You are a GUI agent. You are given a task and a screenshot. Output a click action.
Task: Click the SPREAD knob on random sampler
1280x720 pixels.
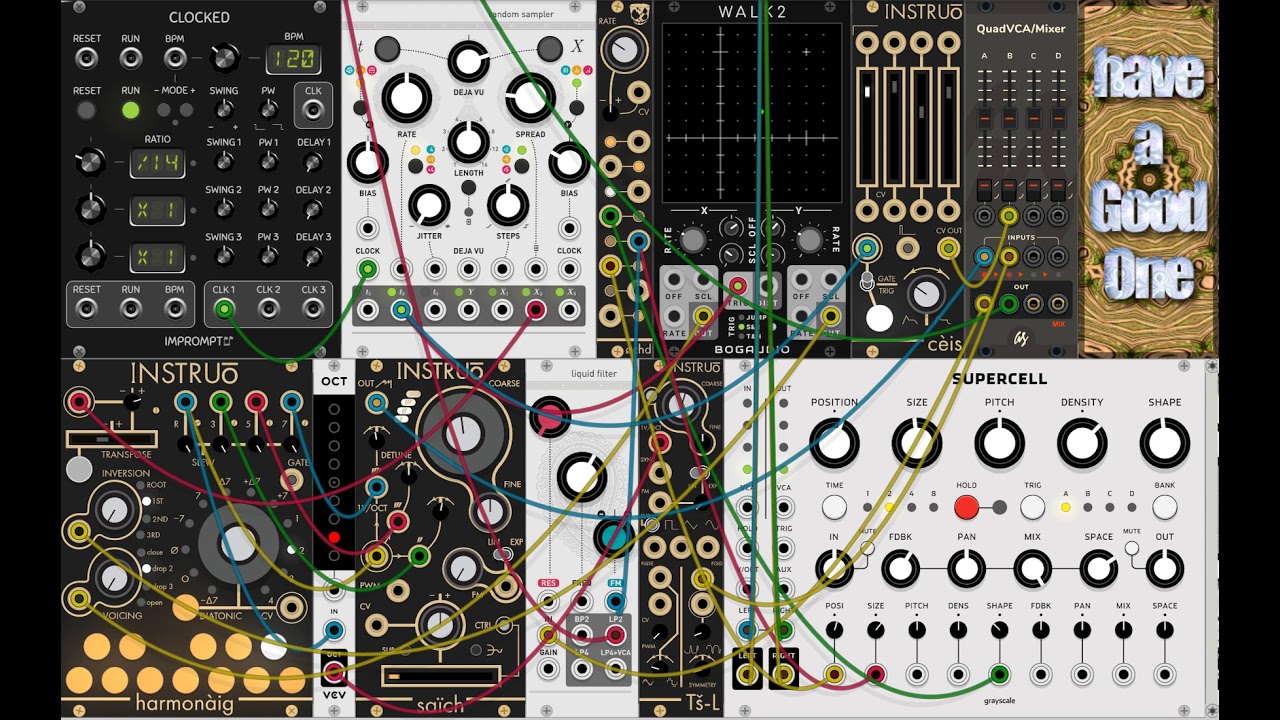pos(531,97)
